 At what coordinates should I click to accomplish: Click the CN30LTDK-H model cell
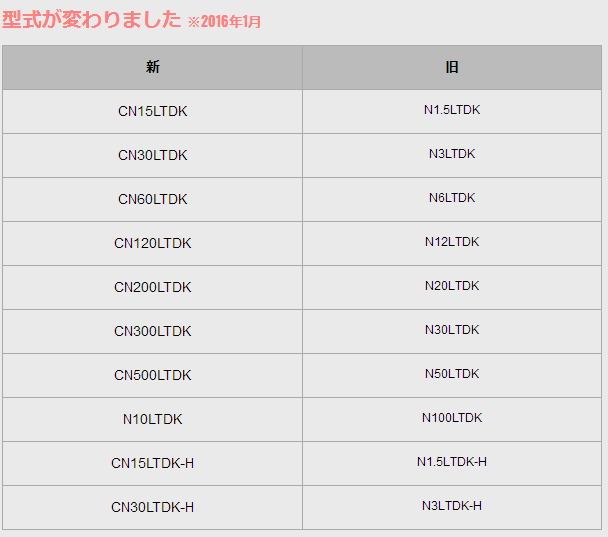click(x=152, y=507)
